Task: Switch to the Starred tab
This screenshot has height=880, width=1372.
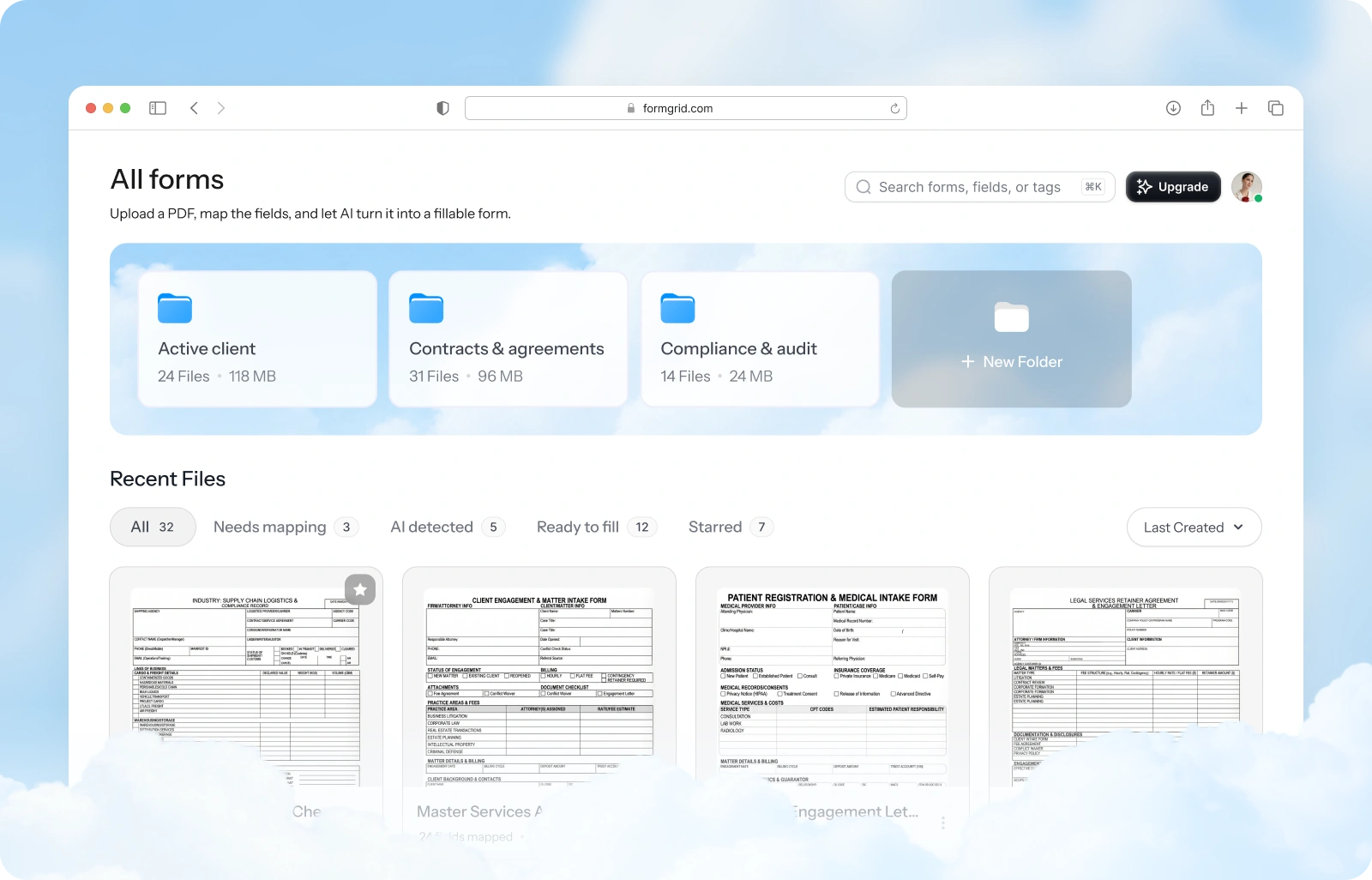Action: coord(731,527)
